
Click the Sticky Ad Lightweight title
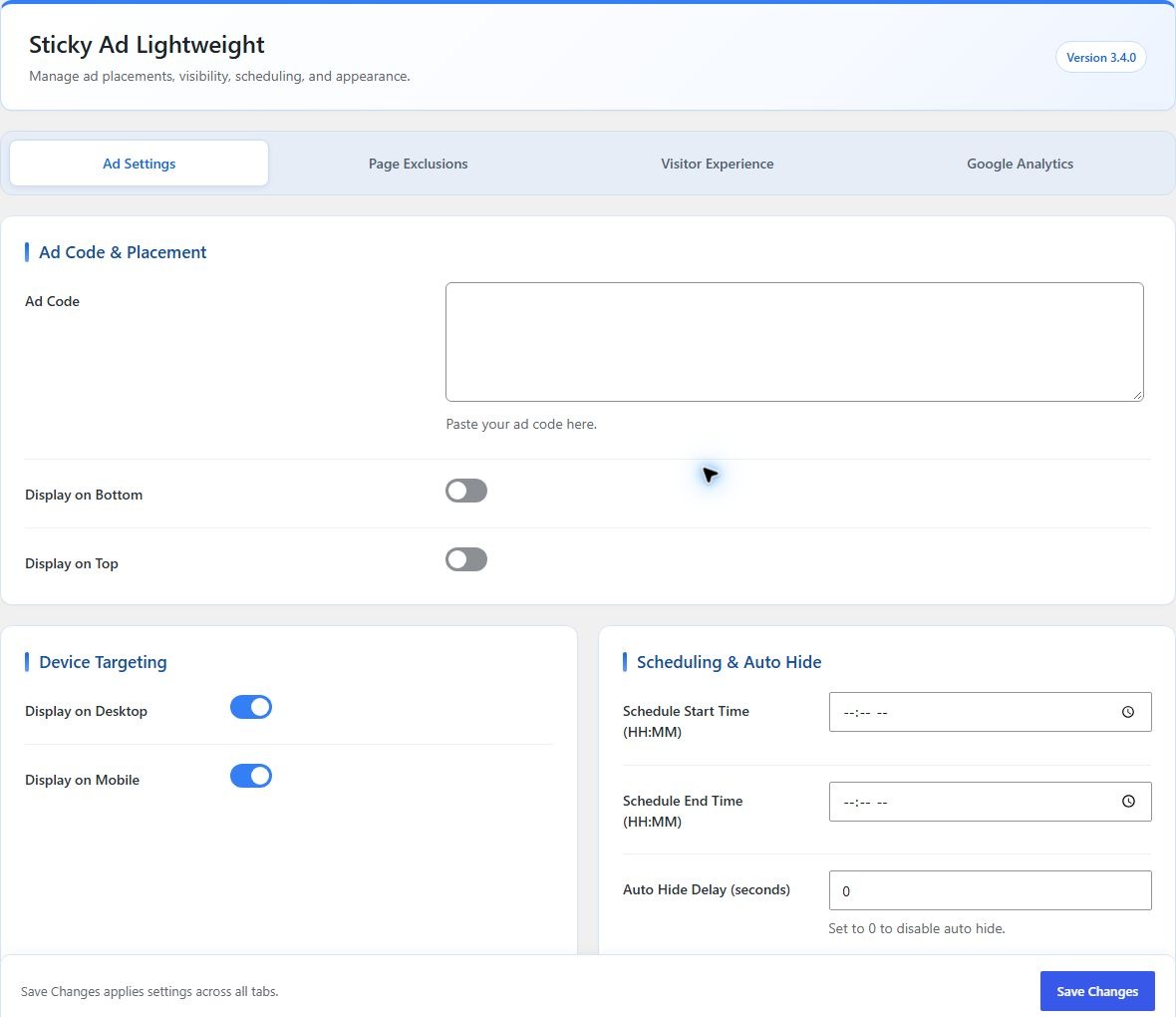tap(147, 45)
